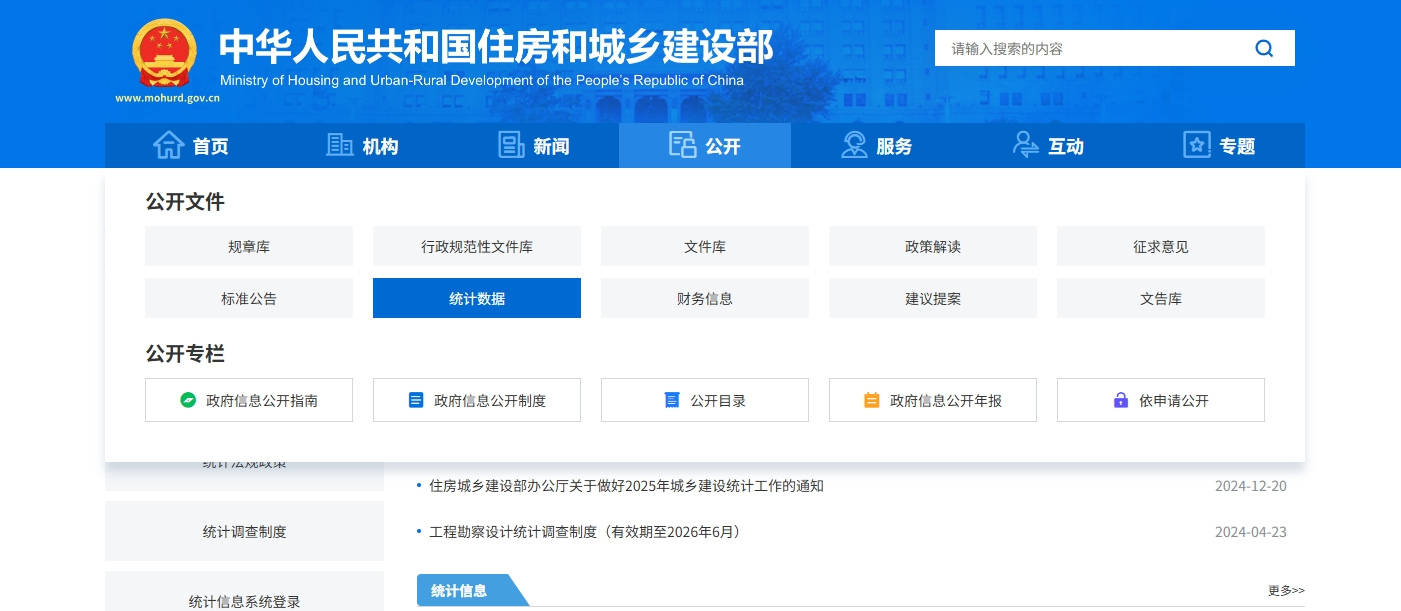Click the document icon beside 公开
This screenshot has width=1401, height=611.
coord(682,146)
